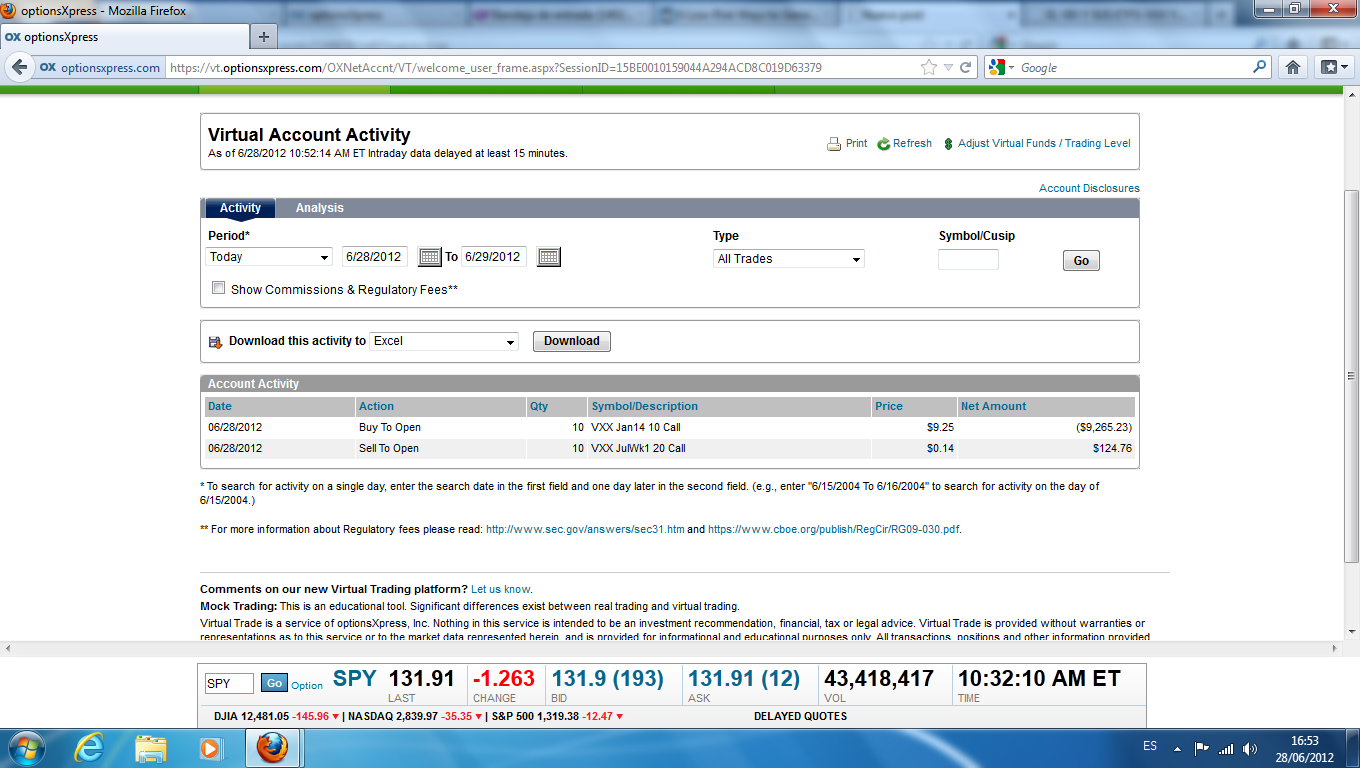Click the start date field 6/28/2012
This screenshot has height=768, width=1360.
376,257
